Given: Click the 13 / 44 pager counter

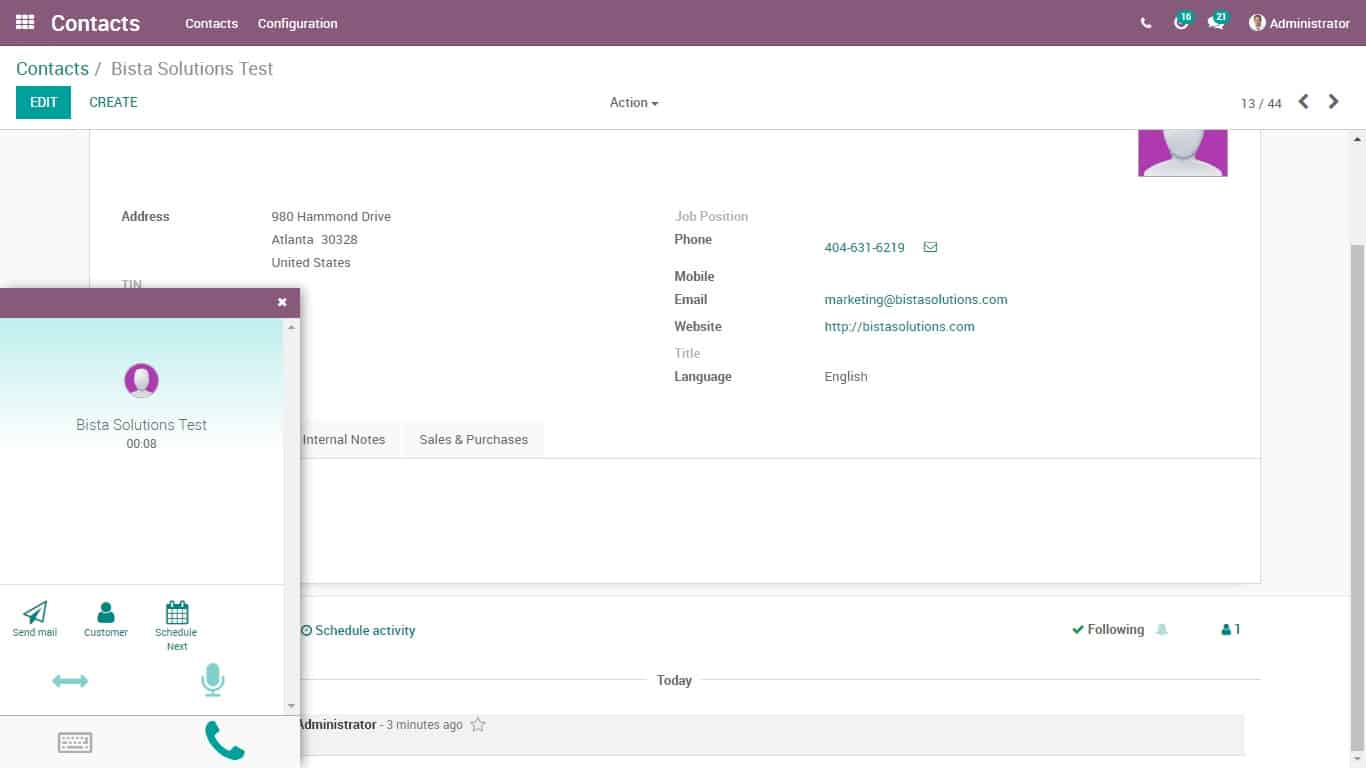Looking at the screenshot, I should coord(1261,103).
